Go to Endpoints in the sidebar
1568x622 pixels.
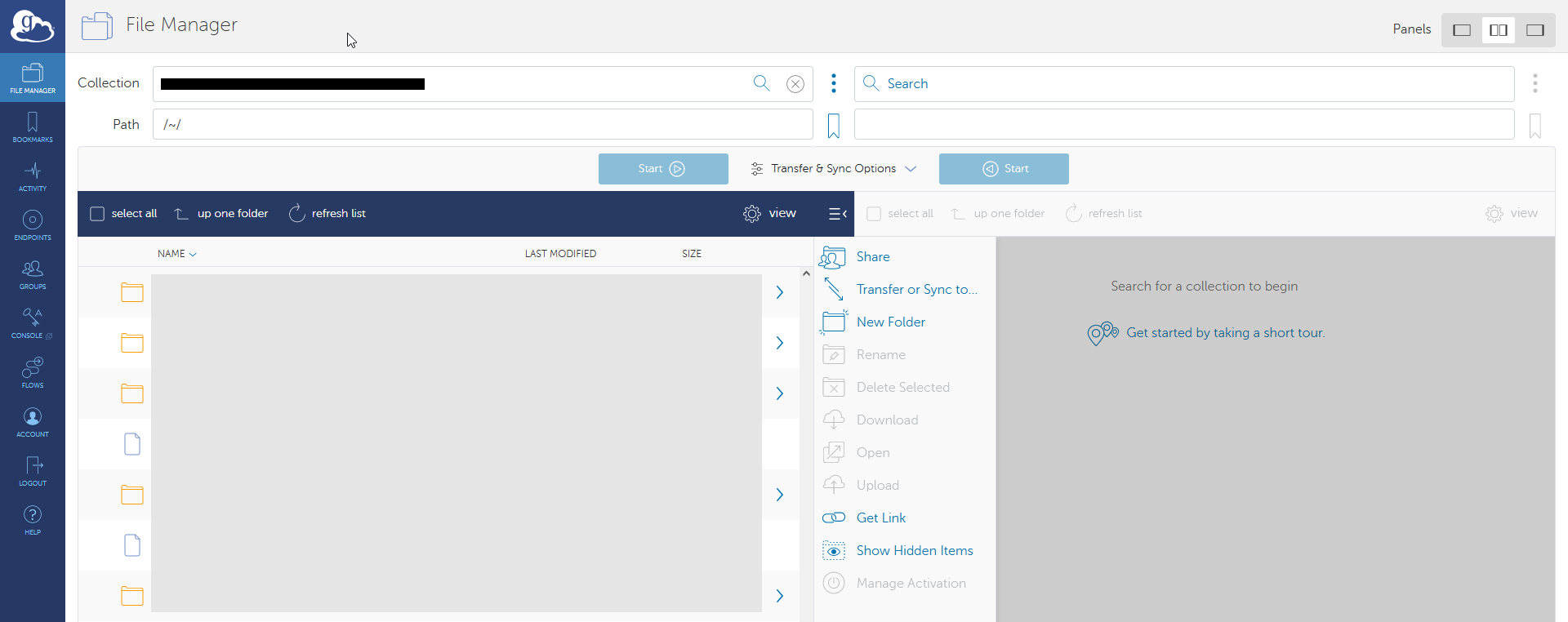tap(33, 225)
